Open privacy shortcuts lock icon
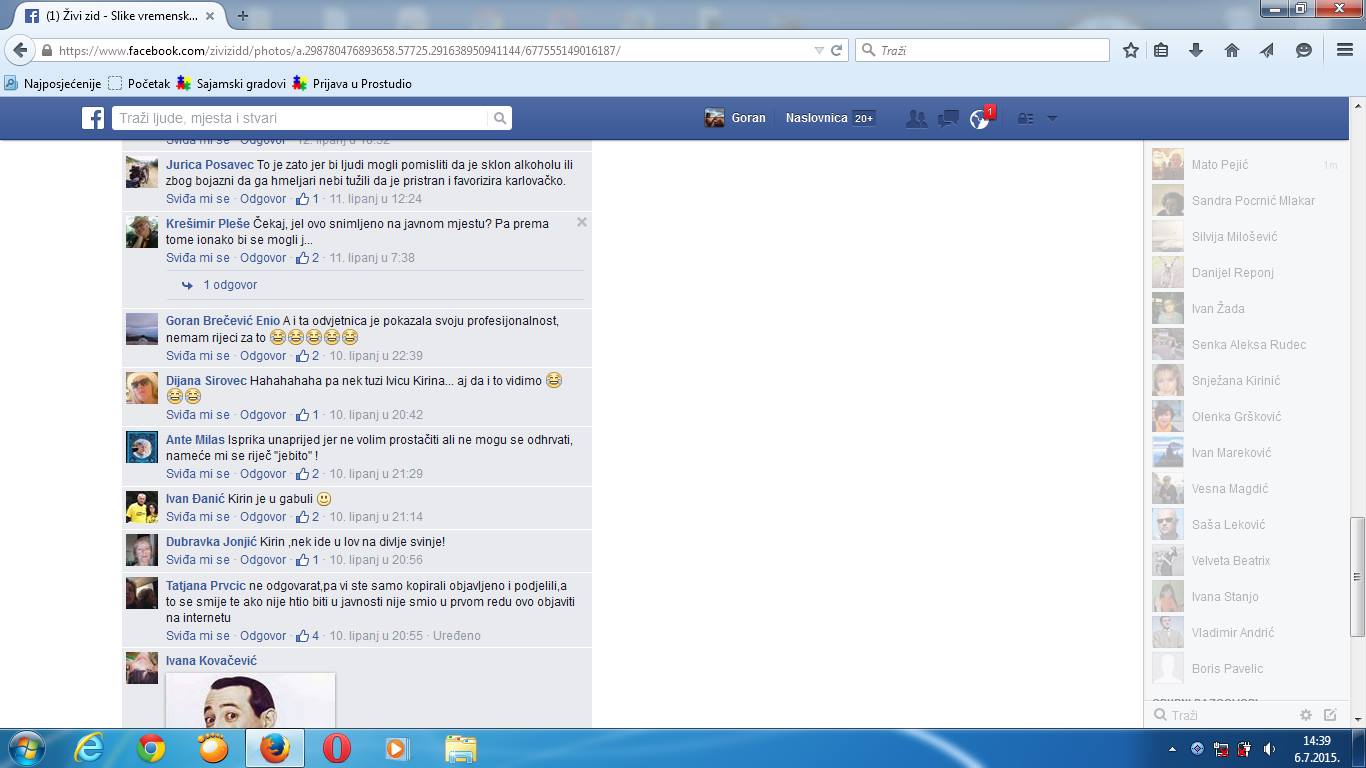This screenshot has height=768, width=1366. pyautogui.click(x=1025, y=118)
